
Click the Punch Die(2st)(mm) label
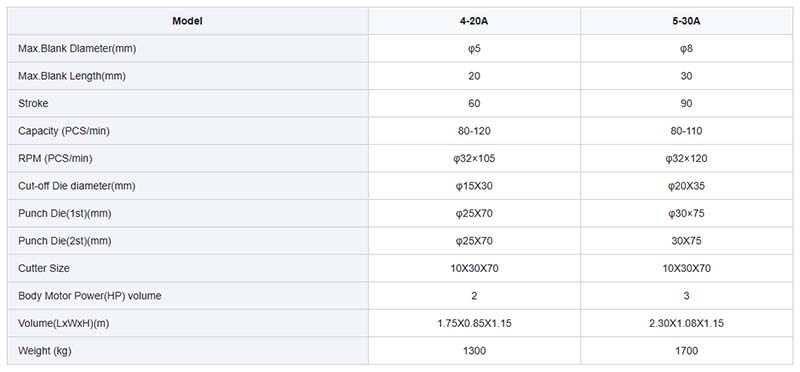coord(65,241)
